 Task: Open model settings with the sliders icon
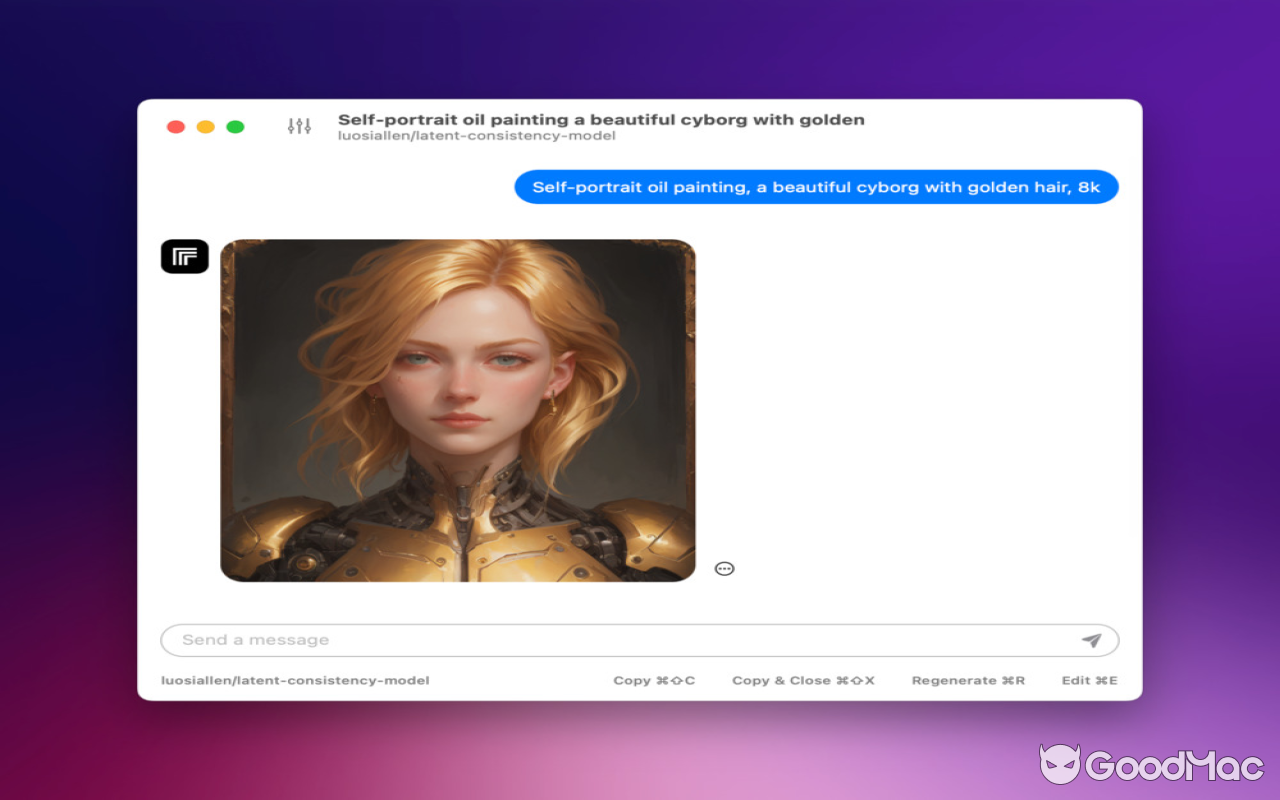point(297,126)
